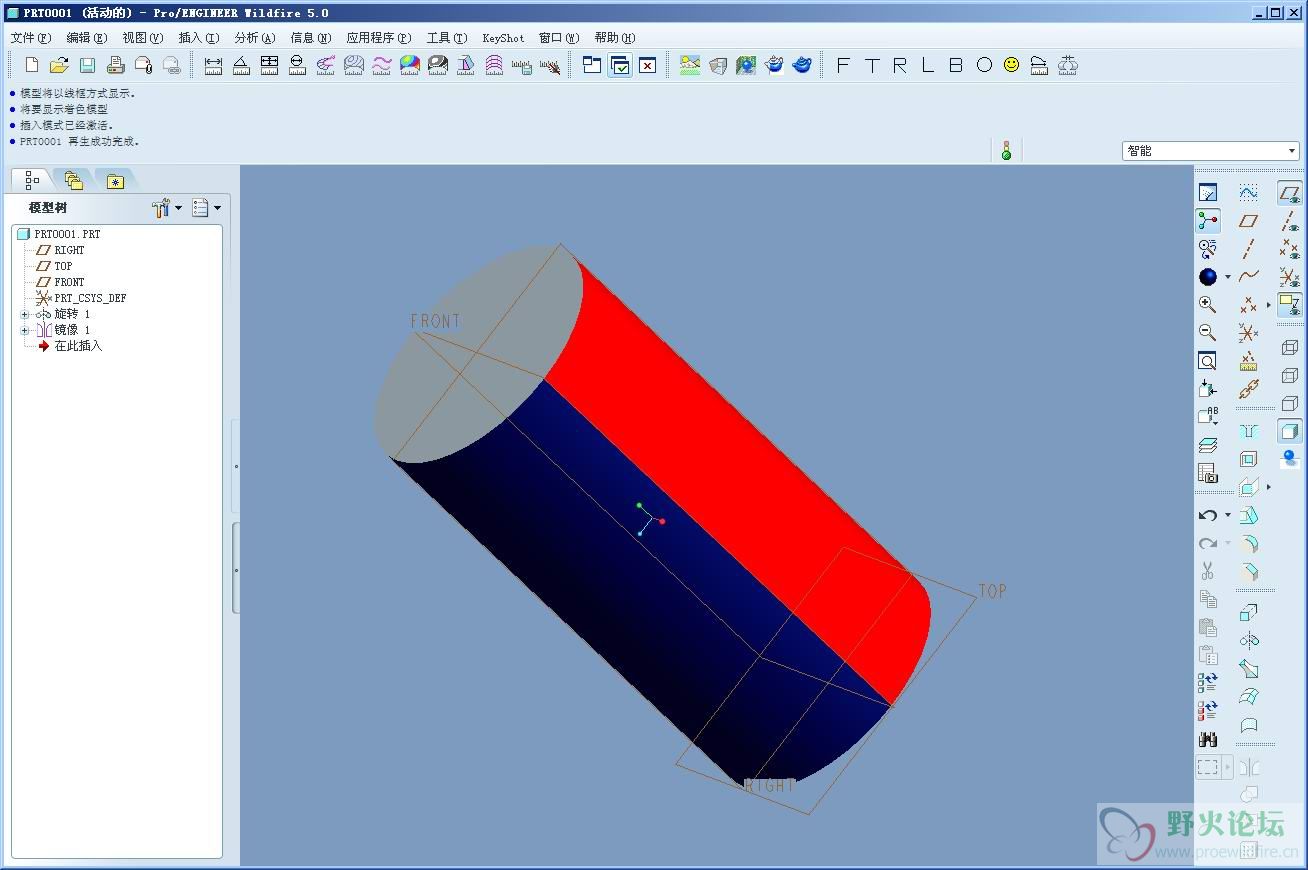Open the 编辑 menu
The image size is (1308, 870).
pyautogui.click(x=87, y=38)
